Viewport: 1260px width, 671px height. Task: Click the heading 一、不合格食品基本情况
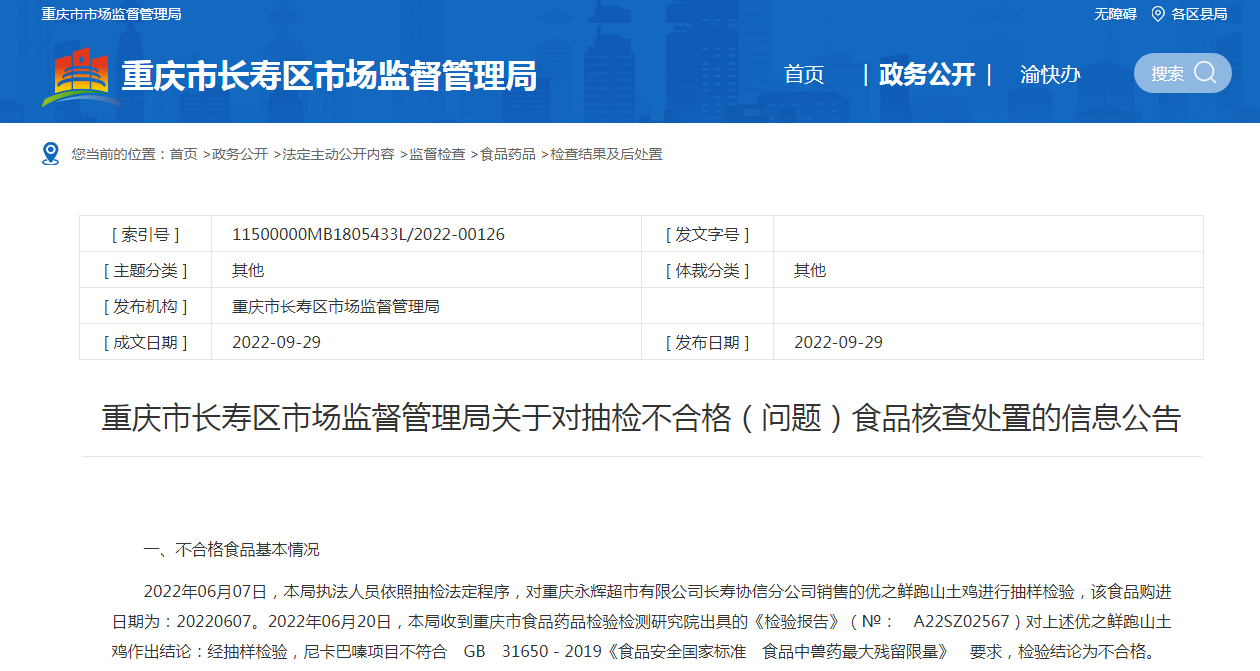click(x=232, y=550)
